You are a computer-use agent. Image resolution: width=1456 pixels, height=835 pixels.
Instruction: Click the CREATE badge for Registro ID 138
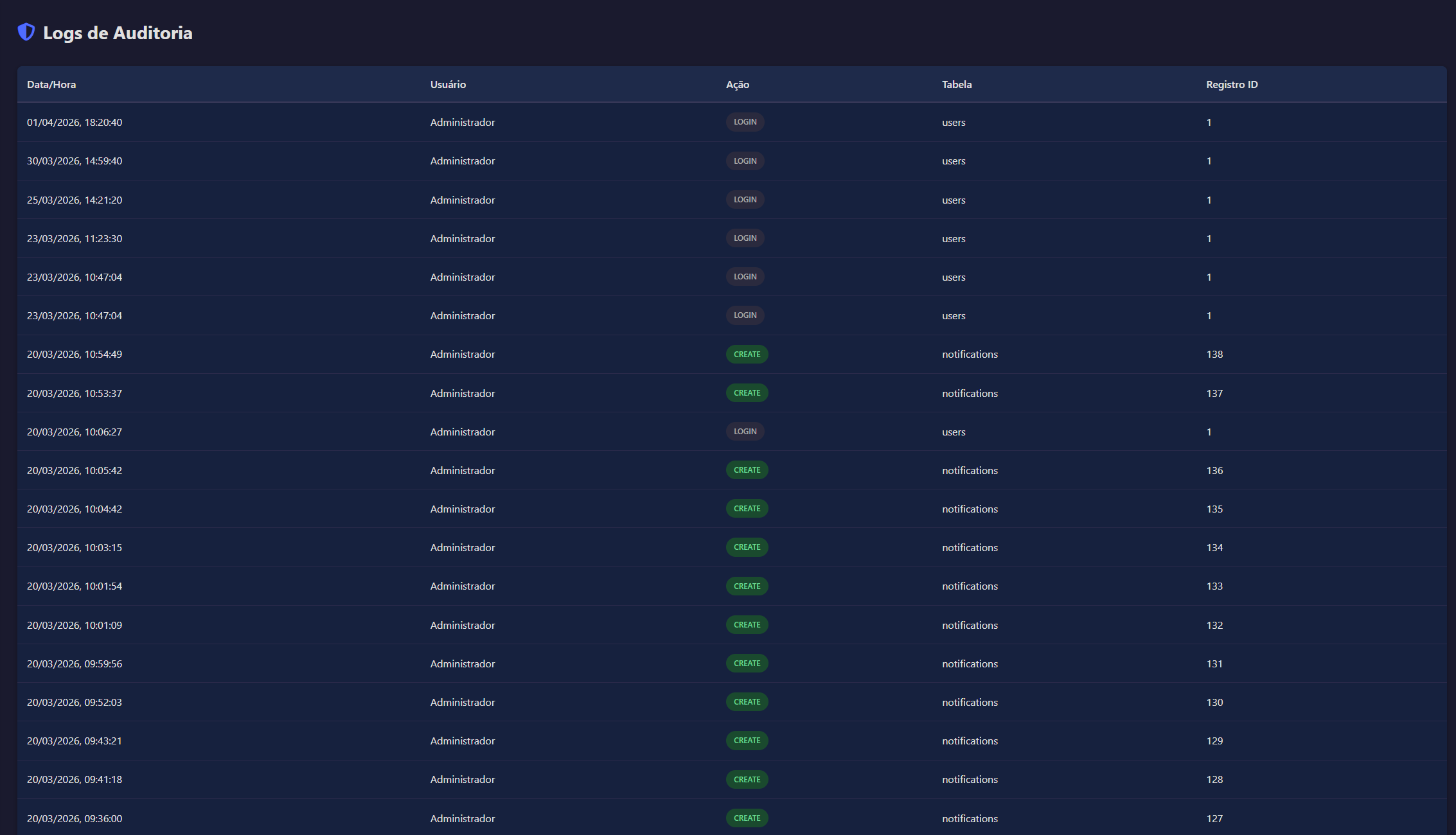point(747,354)
